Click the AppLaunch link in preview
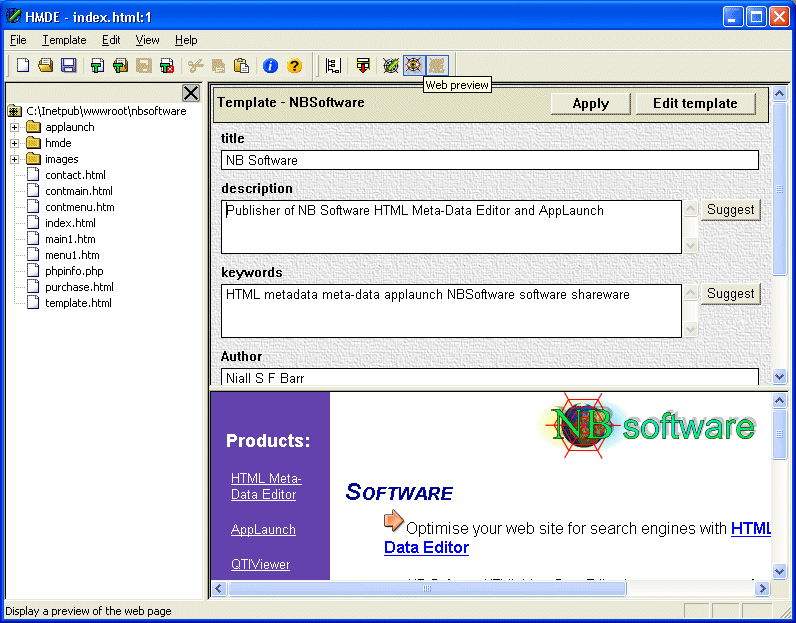The image size is (796, 623). coord(263,529)
